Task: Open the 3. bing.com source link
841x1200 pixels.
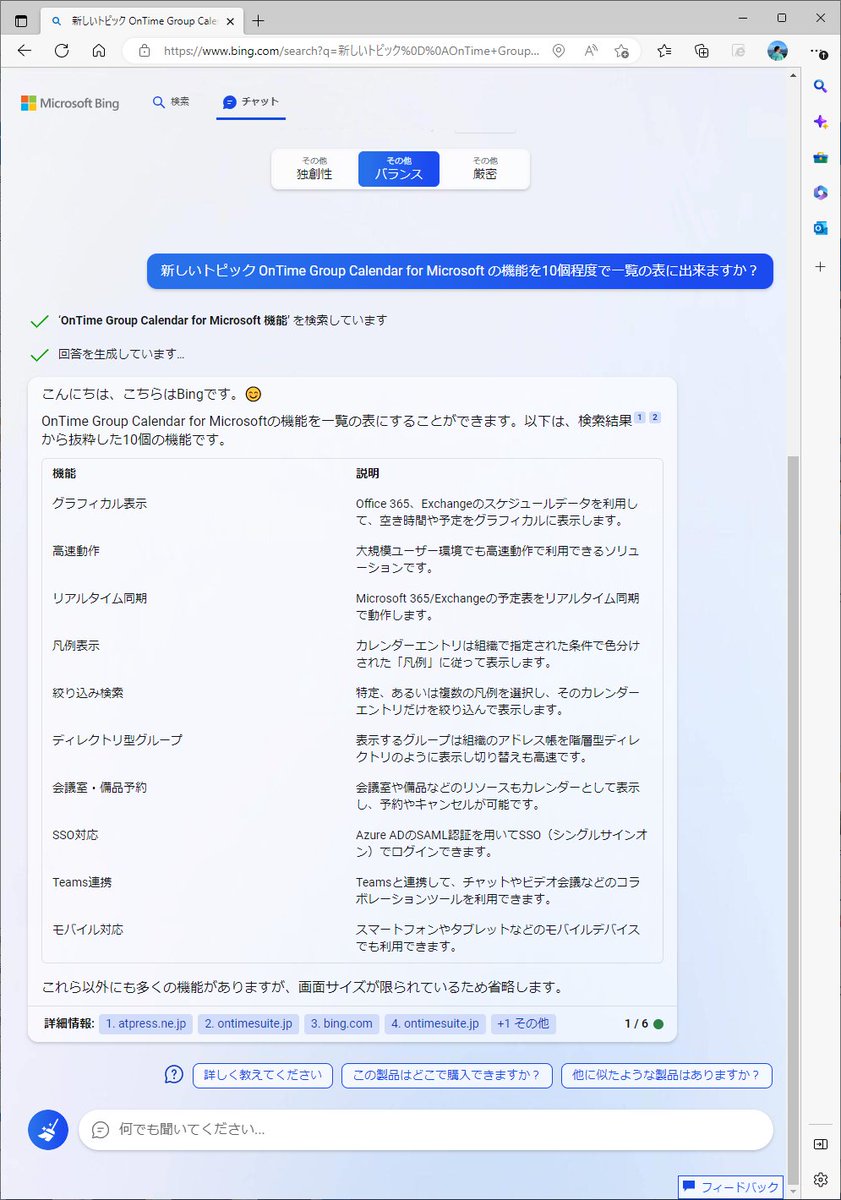Action: point(342,1024)
